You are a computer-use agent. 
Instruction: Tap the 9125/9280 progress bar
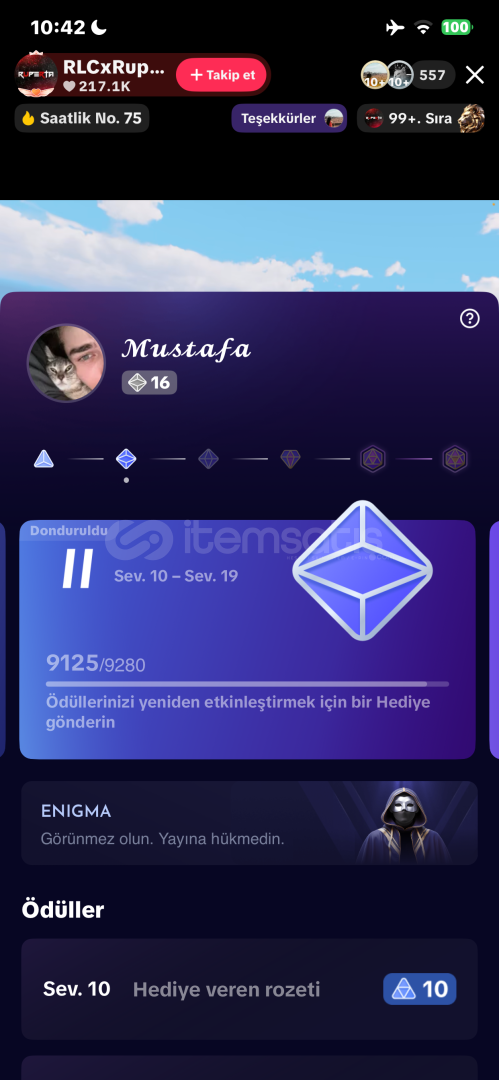click(247, 684)
